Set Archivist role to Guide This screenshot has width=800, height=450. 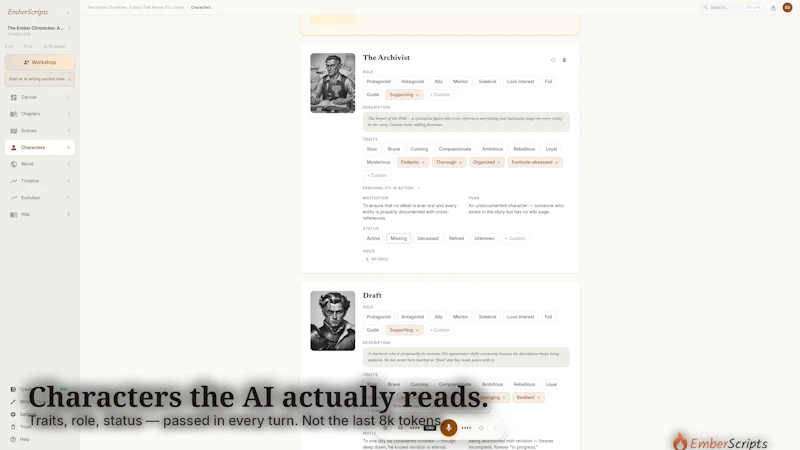point(373,95)
